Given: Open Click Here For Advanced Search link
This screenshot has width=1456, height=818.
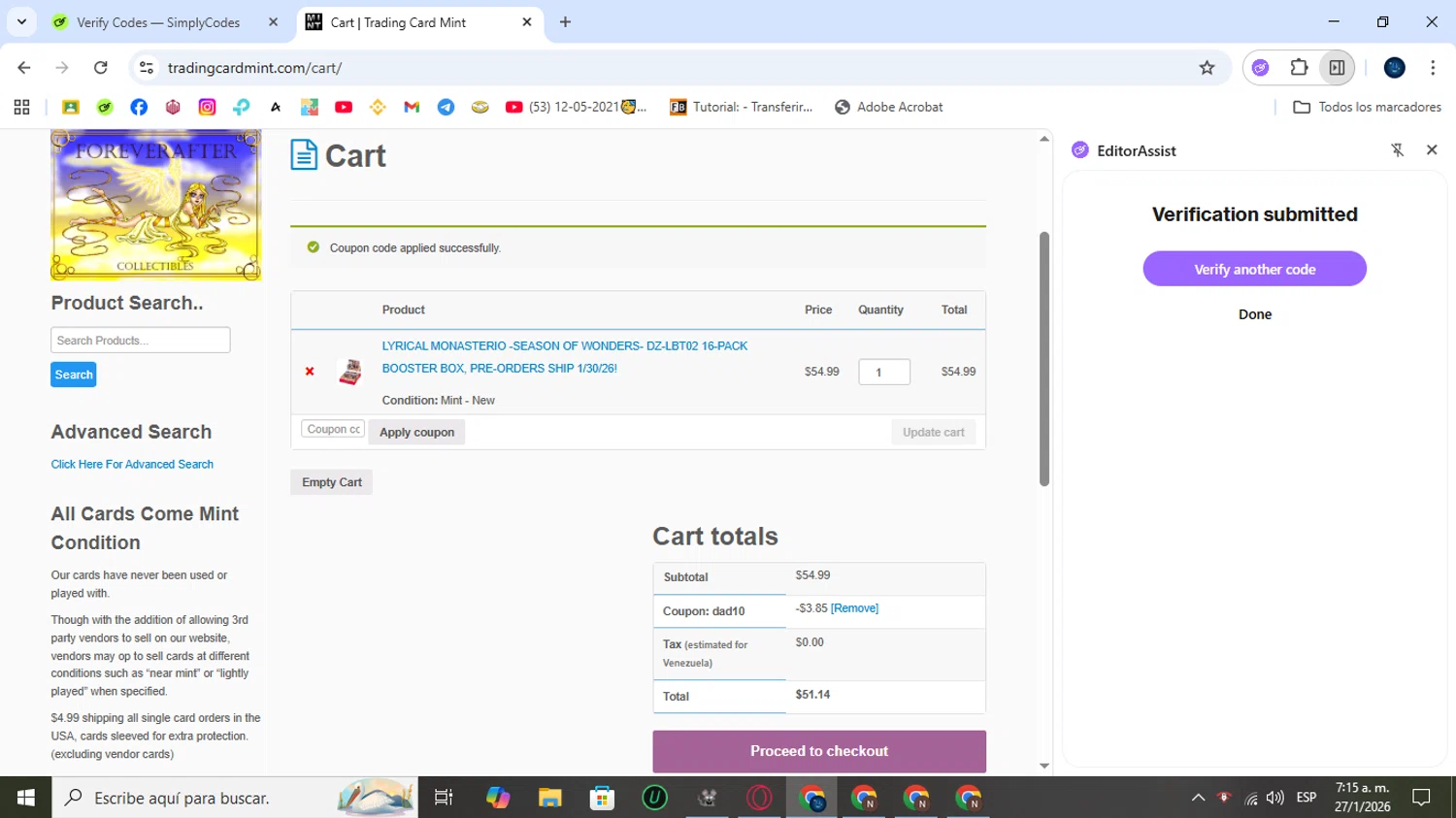Looking at the screenshot, I should click(x=132, y=464).
